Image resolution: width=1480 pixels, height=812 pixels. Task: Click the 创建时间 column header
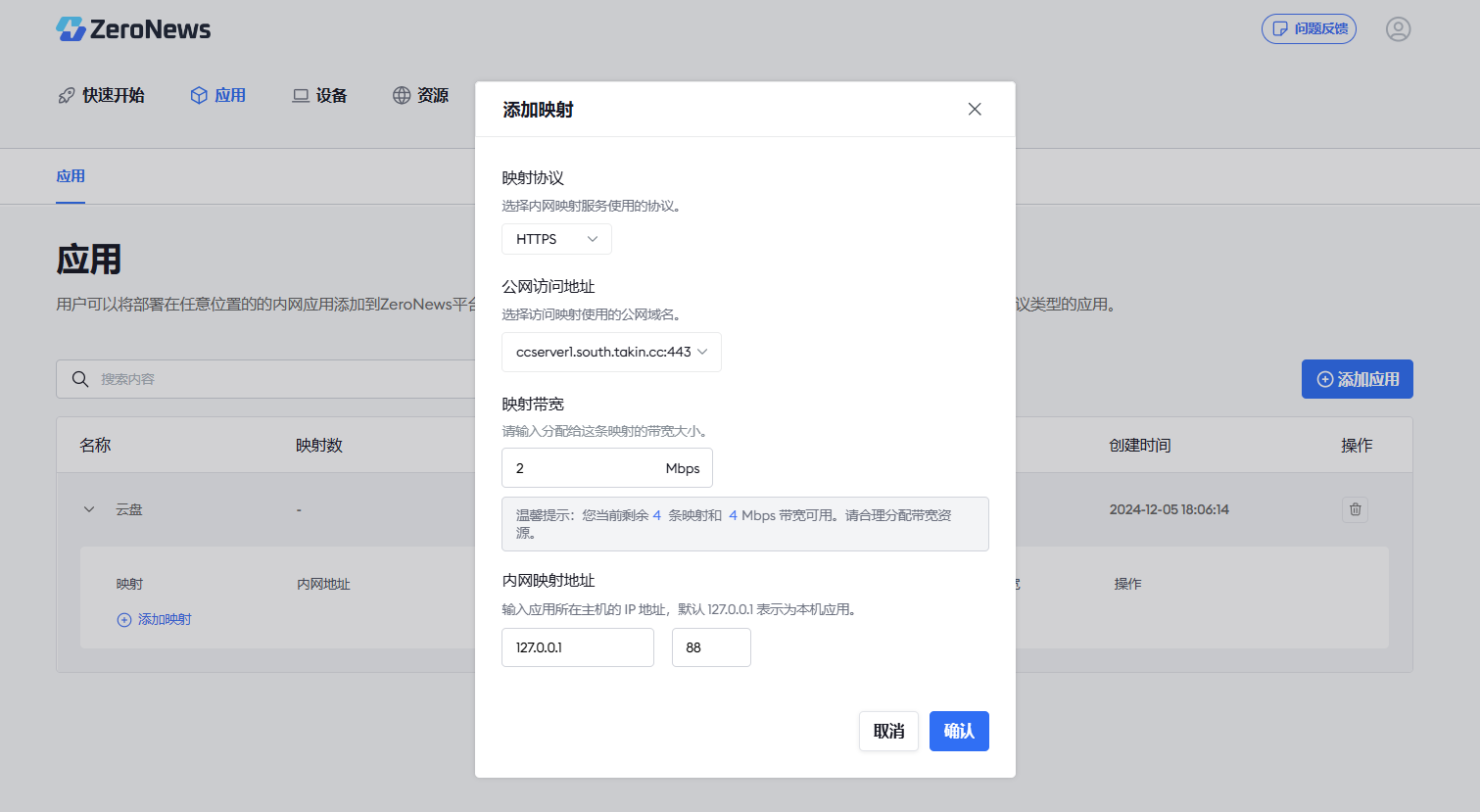click(1140, 445)
